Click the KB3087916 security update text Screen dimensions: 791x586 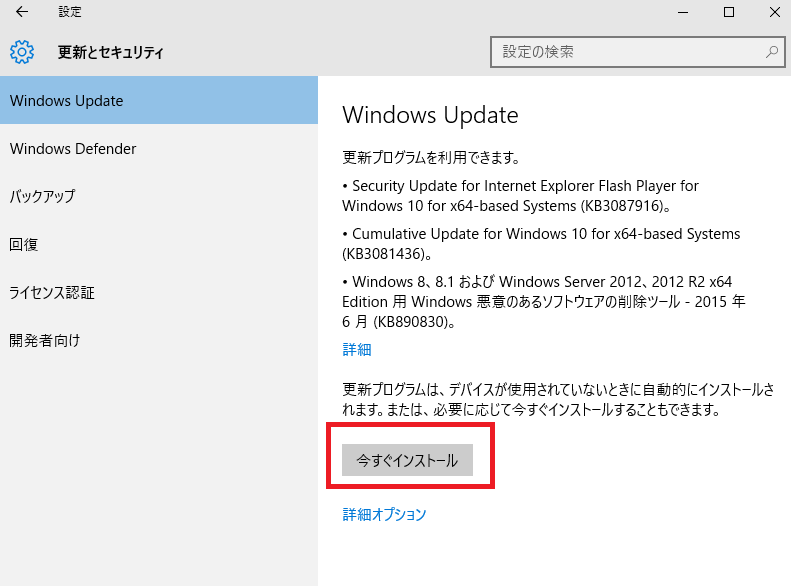click(521, 196)
